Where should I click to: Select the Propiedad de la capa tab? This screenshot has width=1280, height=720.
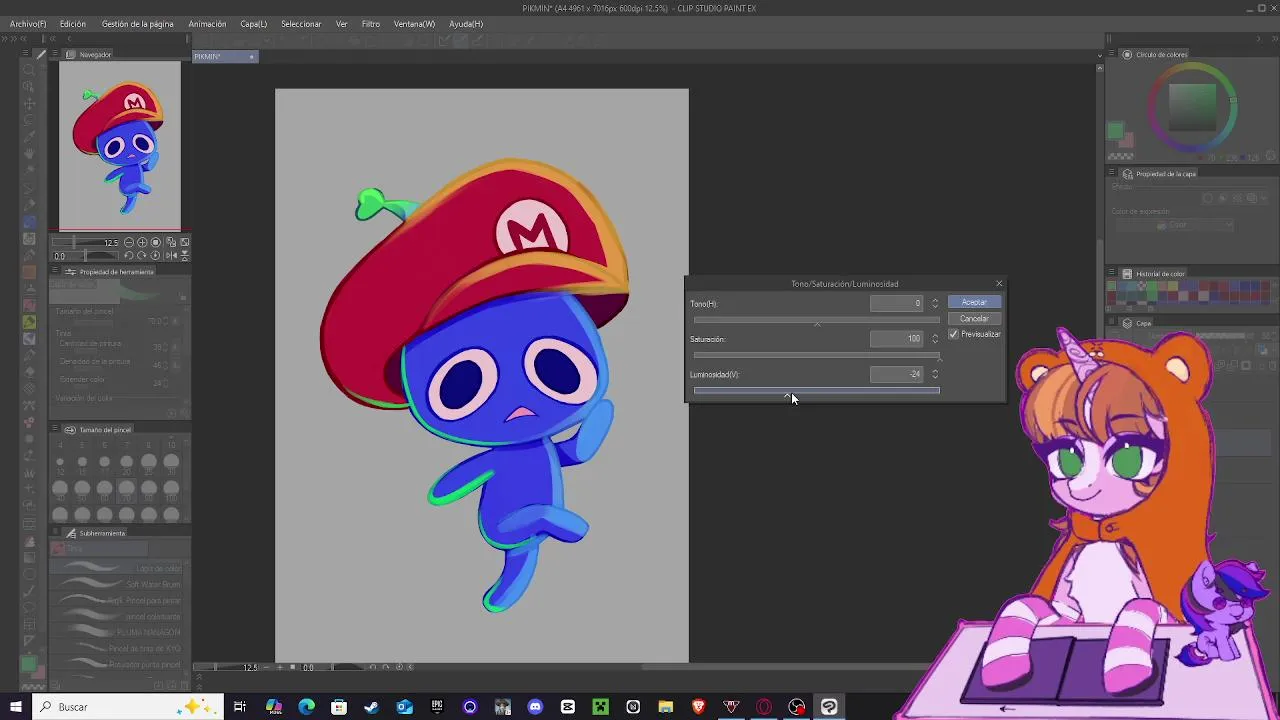point(1159,174)
